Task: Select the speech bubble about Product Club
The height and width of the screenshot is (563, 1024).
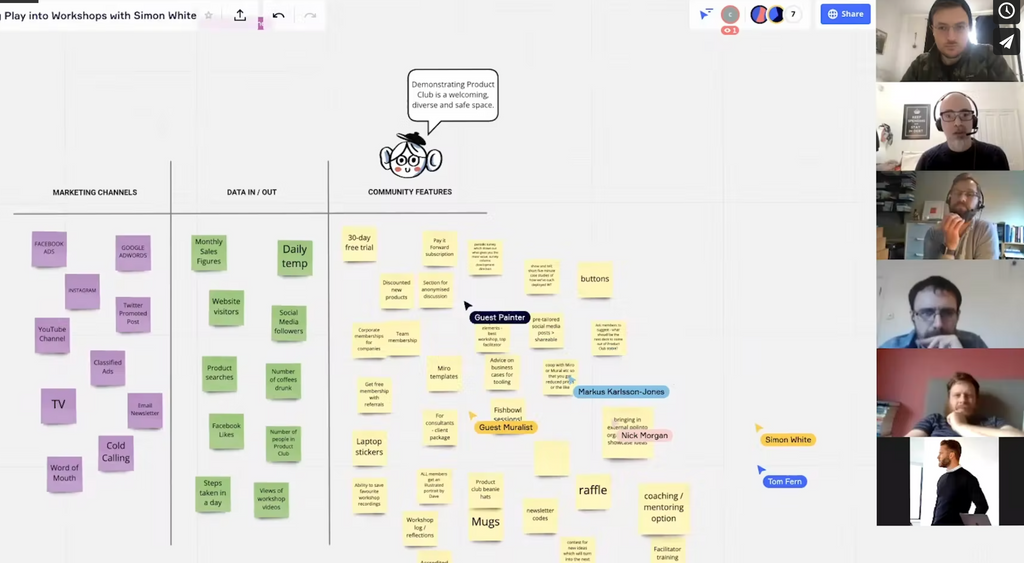Action: tap(453, 95)
